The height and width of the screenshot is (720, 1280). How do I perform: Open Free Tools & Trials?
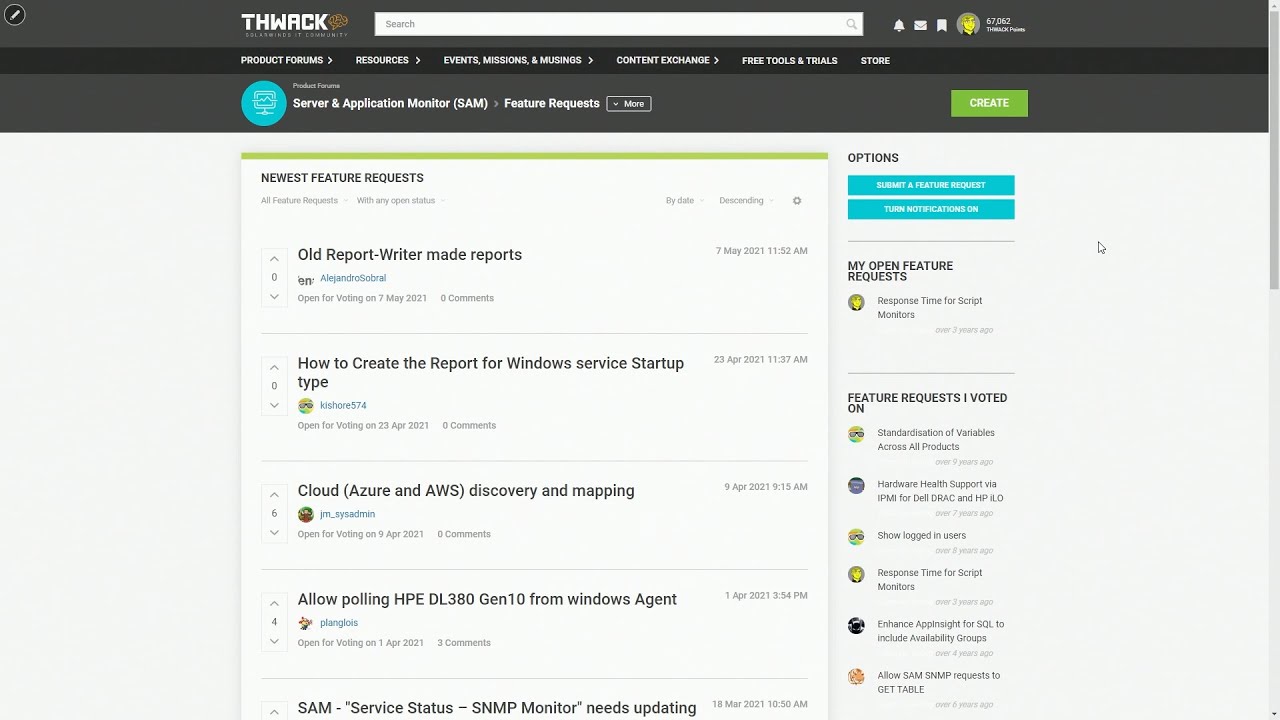[790, 61]
